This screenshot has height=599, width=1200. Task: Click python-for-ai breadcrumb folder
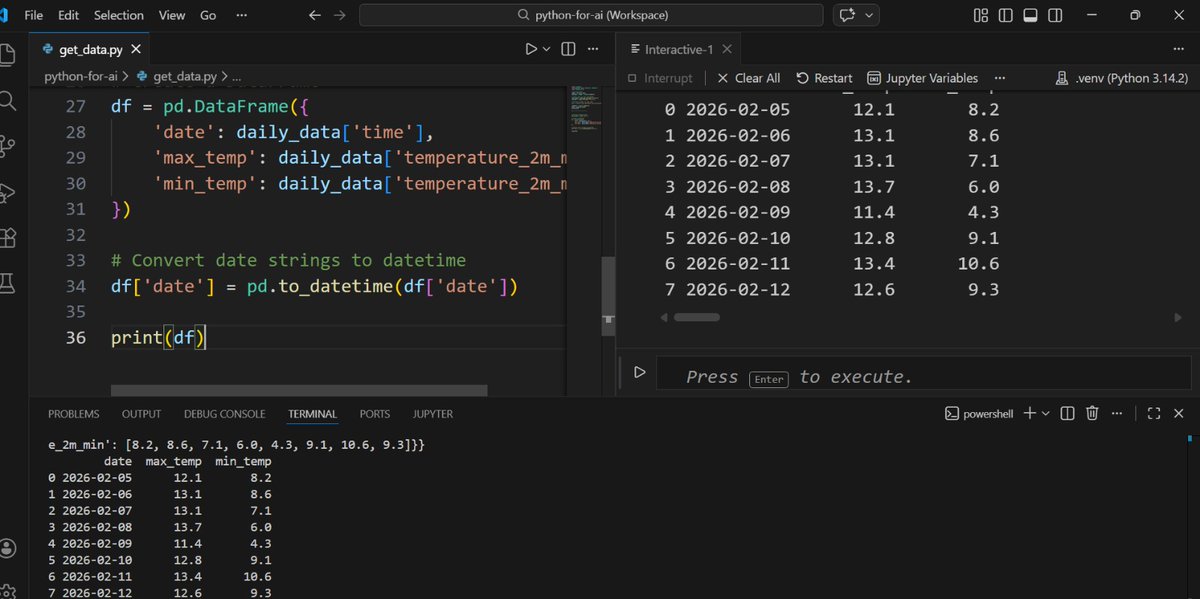(x=83, y=76)
